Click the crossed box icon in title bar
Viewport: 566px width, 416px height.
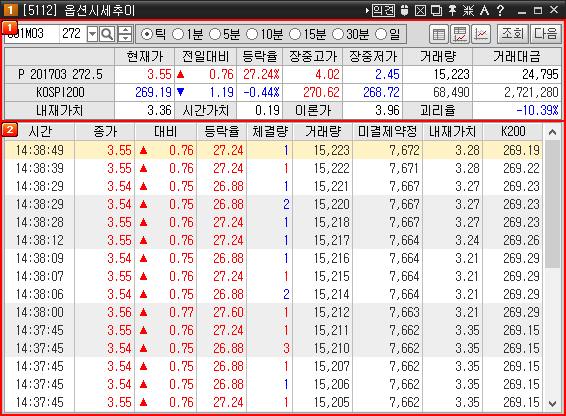pos(420,10)
